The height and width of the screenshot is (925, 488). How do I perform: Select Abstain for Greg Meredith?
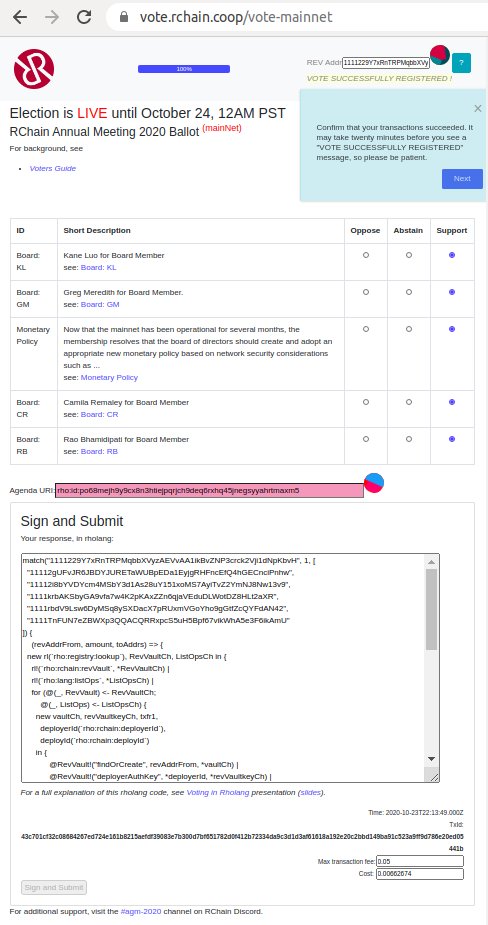(408, 292)
